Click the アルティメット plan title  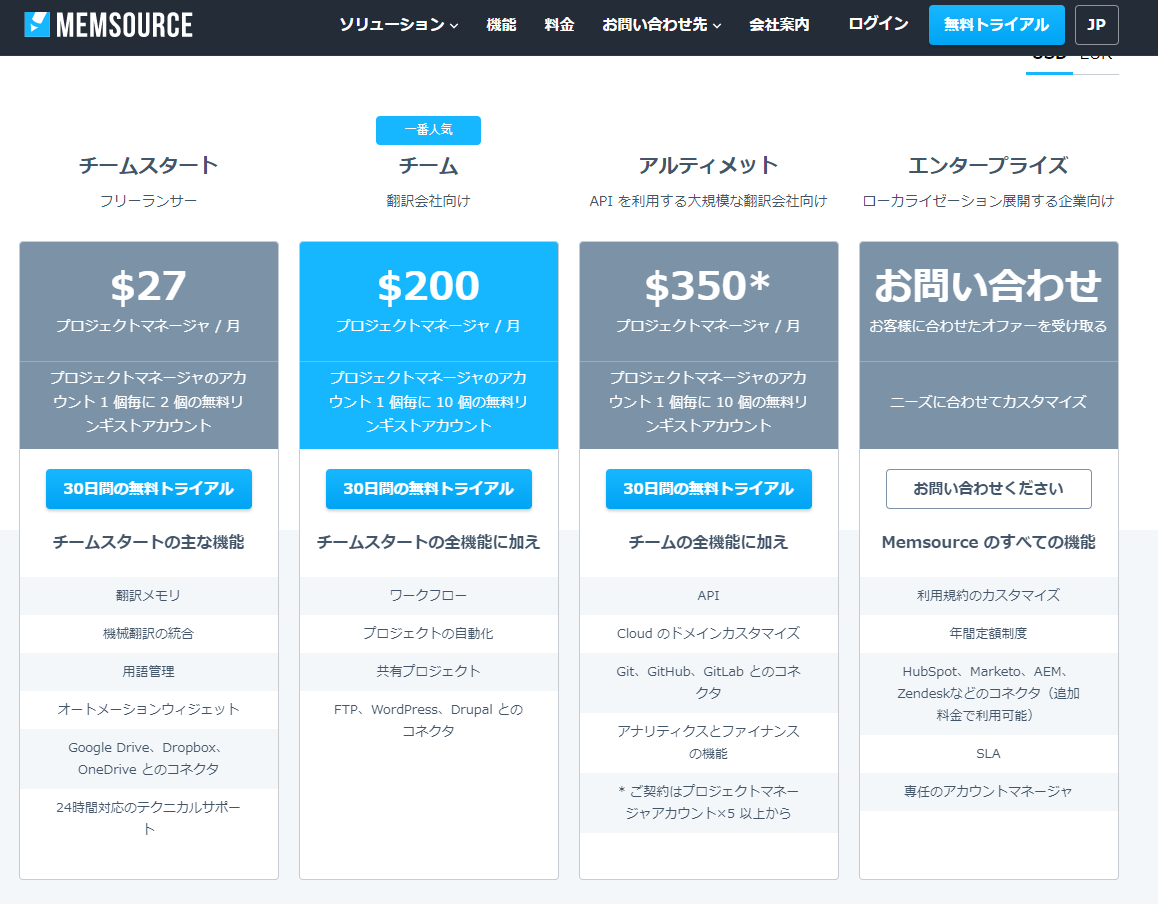[x=708, y=165]
